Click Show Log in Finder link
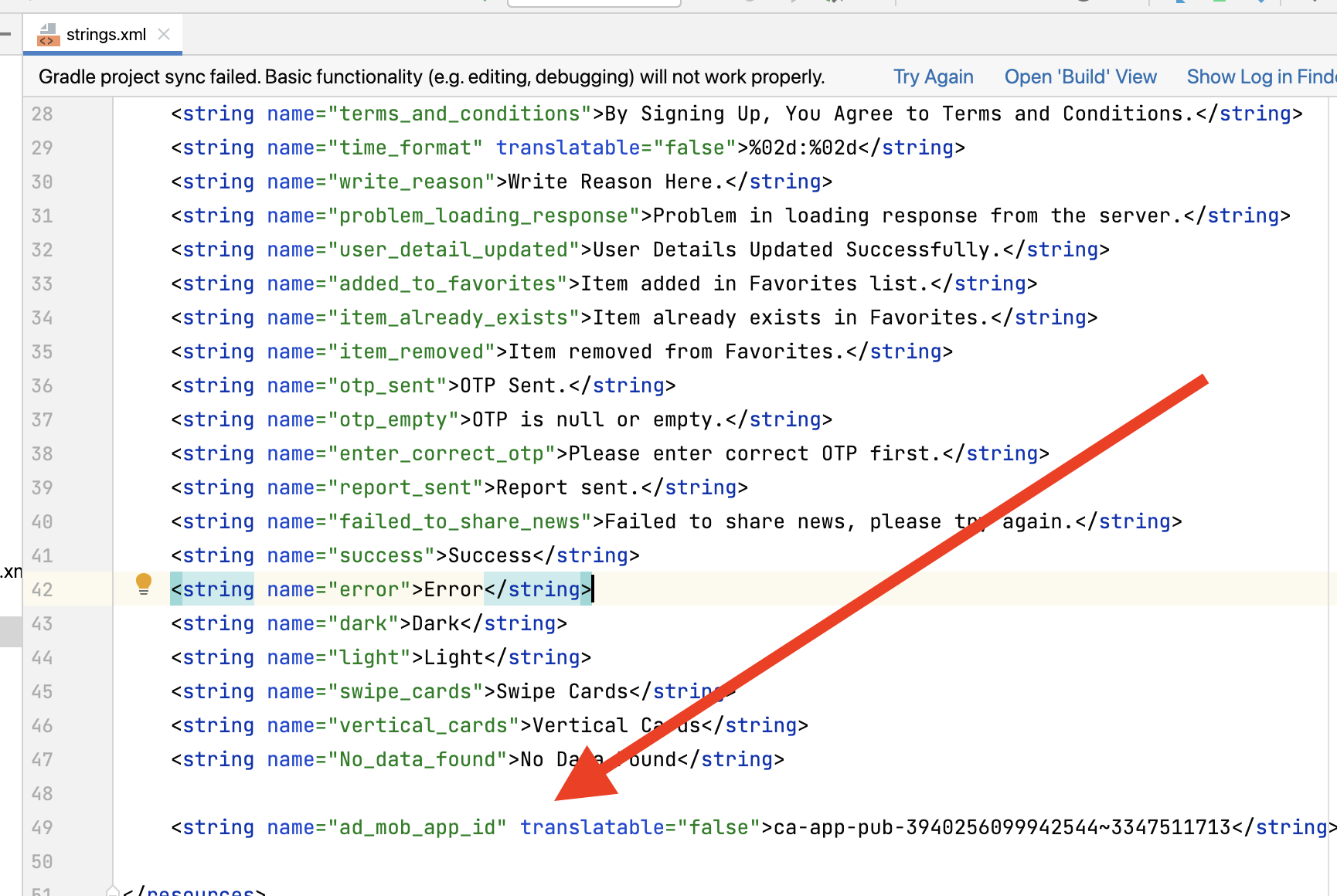This screenshot has height=896, width=1337. (x=1260, y=77)
